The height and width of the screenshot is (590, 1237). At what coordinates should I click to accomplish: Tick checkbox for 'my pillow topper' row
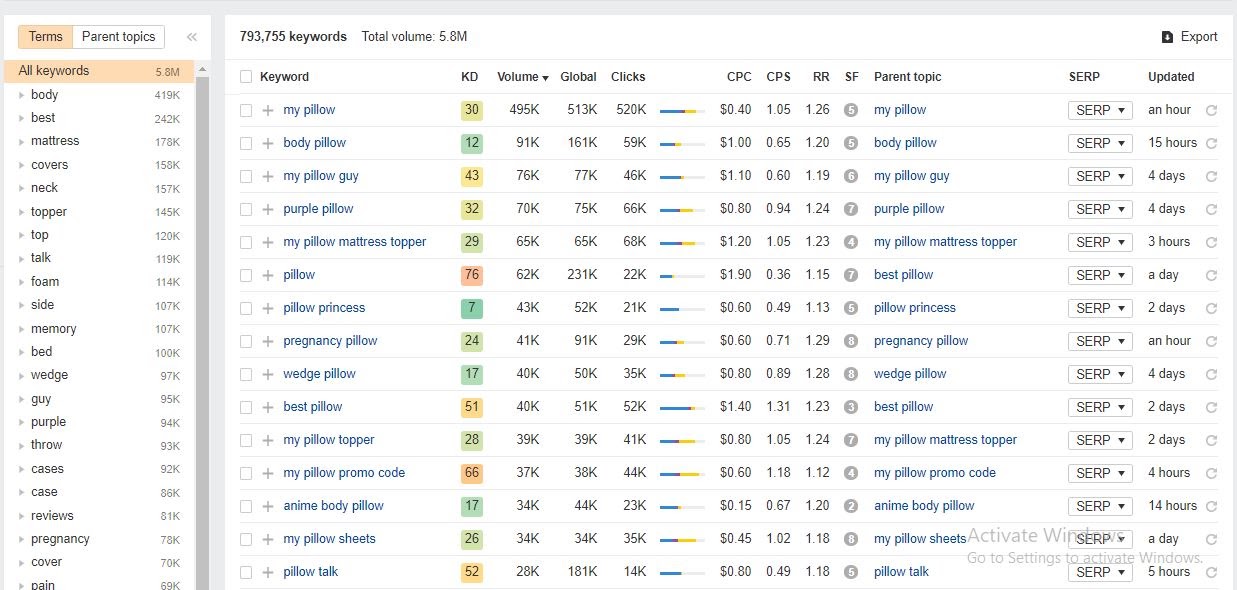(246, 440)
